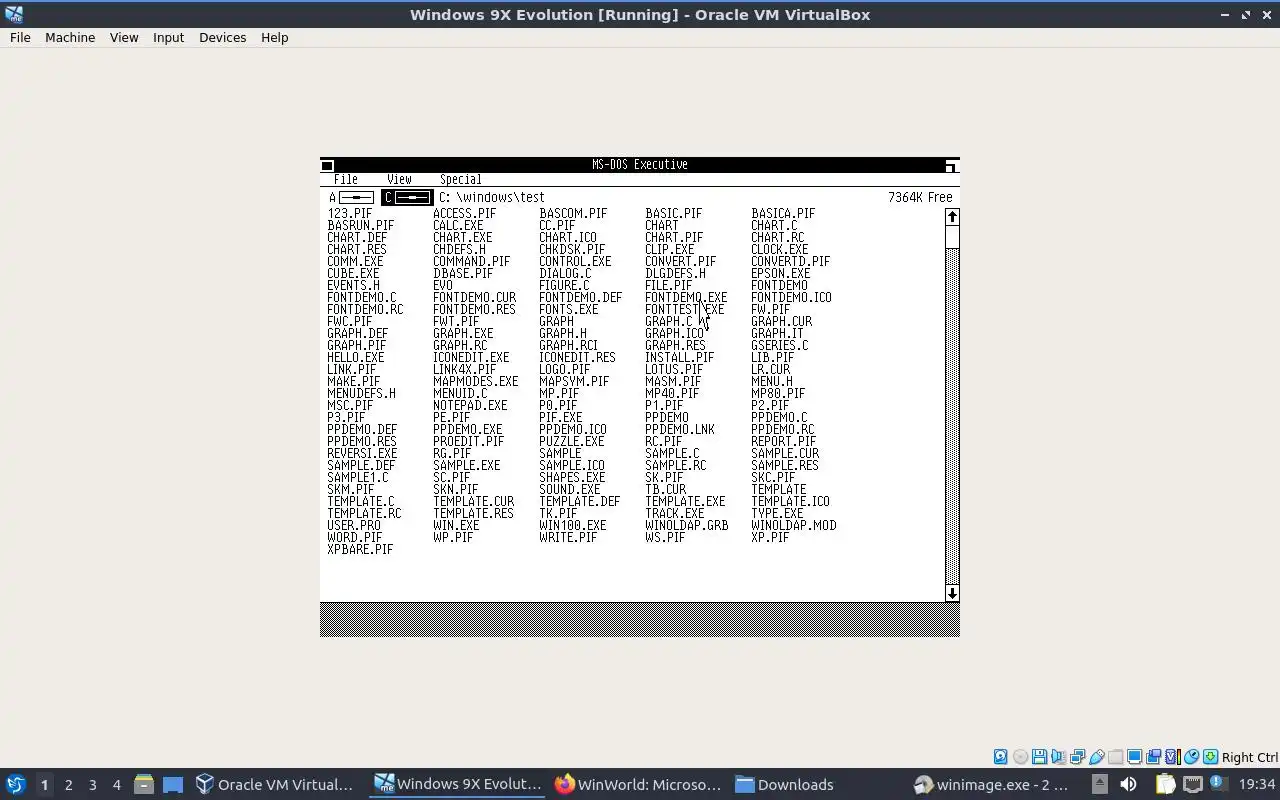Click MS-DOS Executive zoom box icon
This screenshot has width=1280, height=800.
click(x=951, y=165)
